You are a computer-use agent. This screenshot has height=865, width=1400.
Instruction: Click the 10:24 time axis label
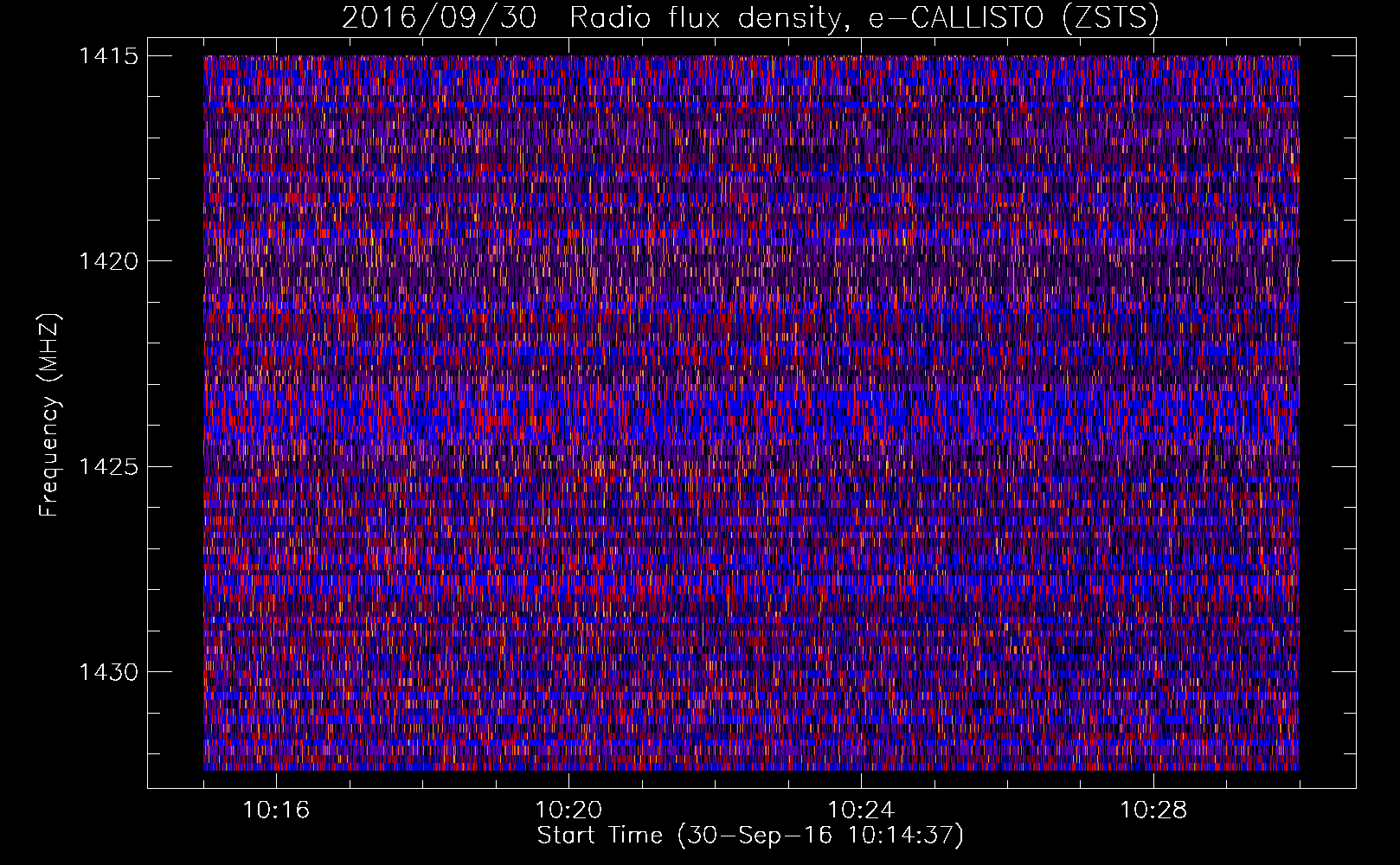861,811
